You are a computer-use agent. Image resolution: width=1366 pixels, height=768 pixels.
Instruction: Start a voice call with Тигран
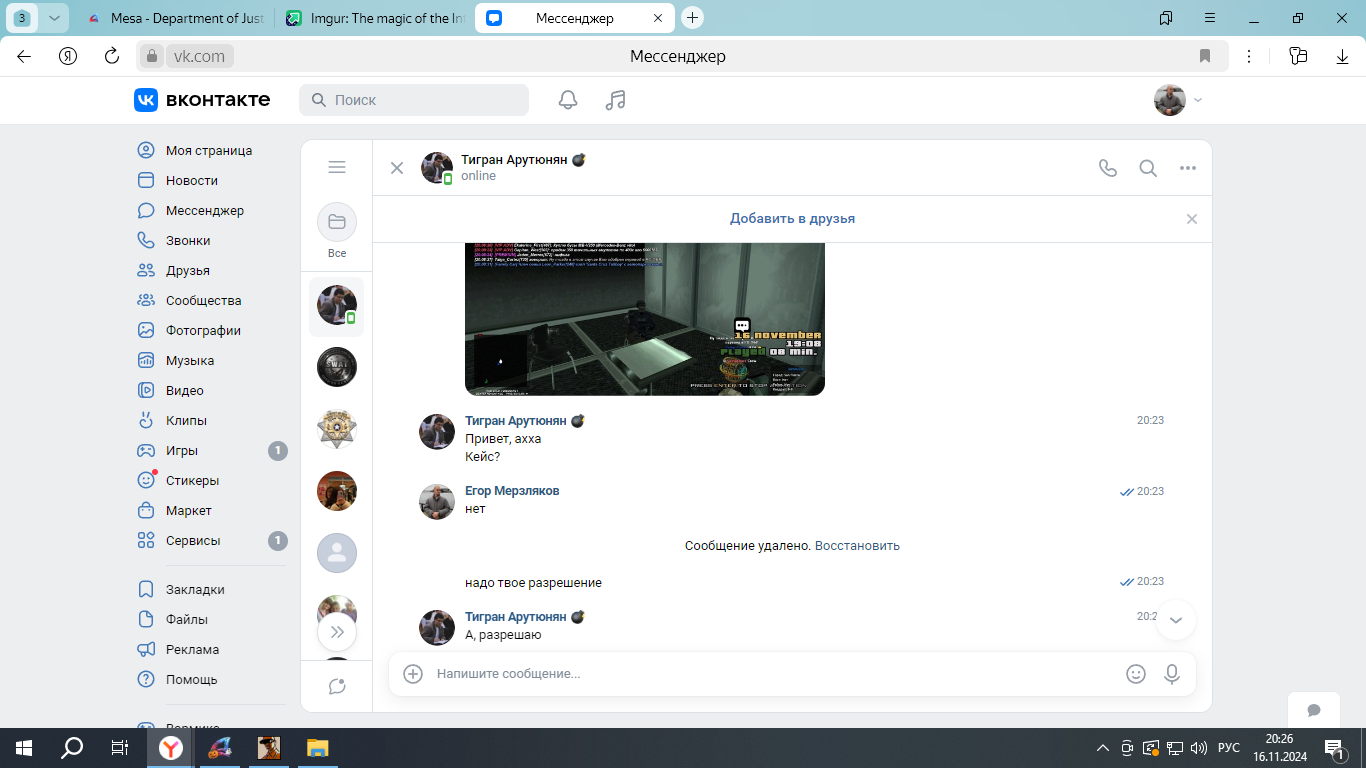click(x=1107, y=168)
